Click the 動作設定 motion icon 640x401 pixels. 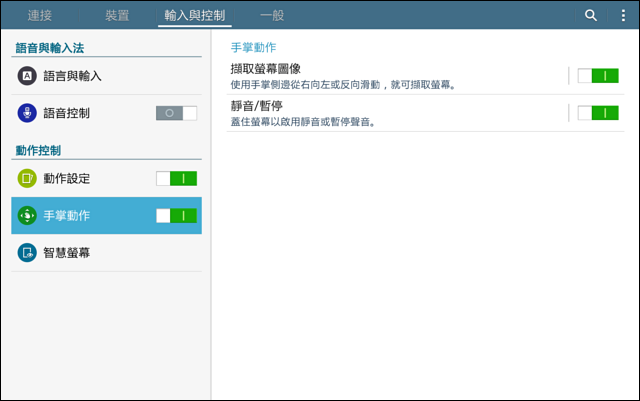[27, 178]
